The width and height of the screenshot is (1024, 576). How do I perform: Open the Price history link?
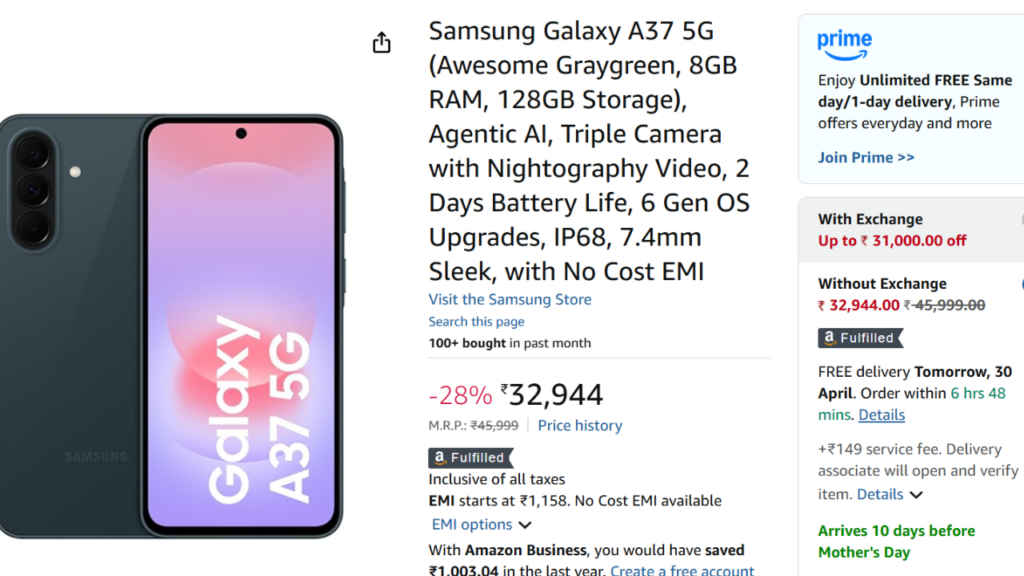pos(579,425)
